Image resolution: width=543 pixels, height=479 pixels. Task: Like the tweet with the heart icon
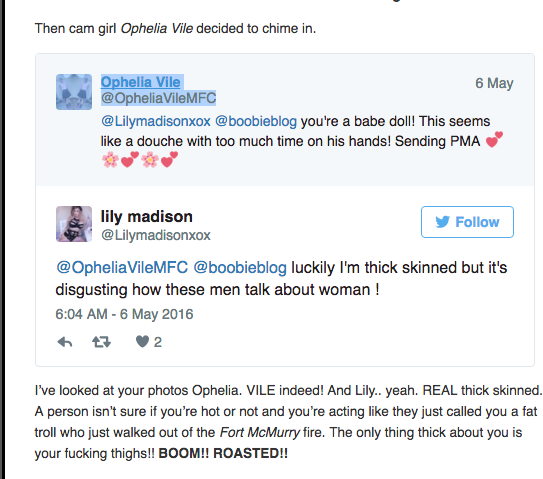(x=142, y=341)
